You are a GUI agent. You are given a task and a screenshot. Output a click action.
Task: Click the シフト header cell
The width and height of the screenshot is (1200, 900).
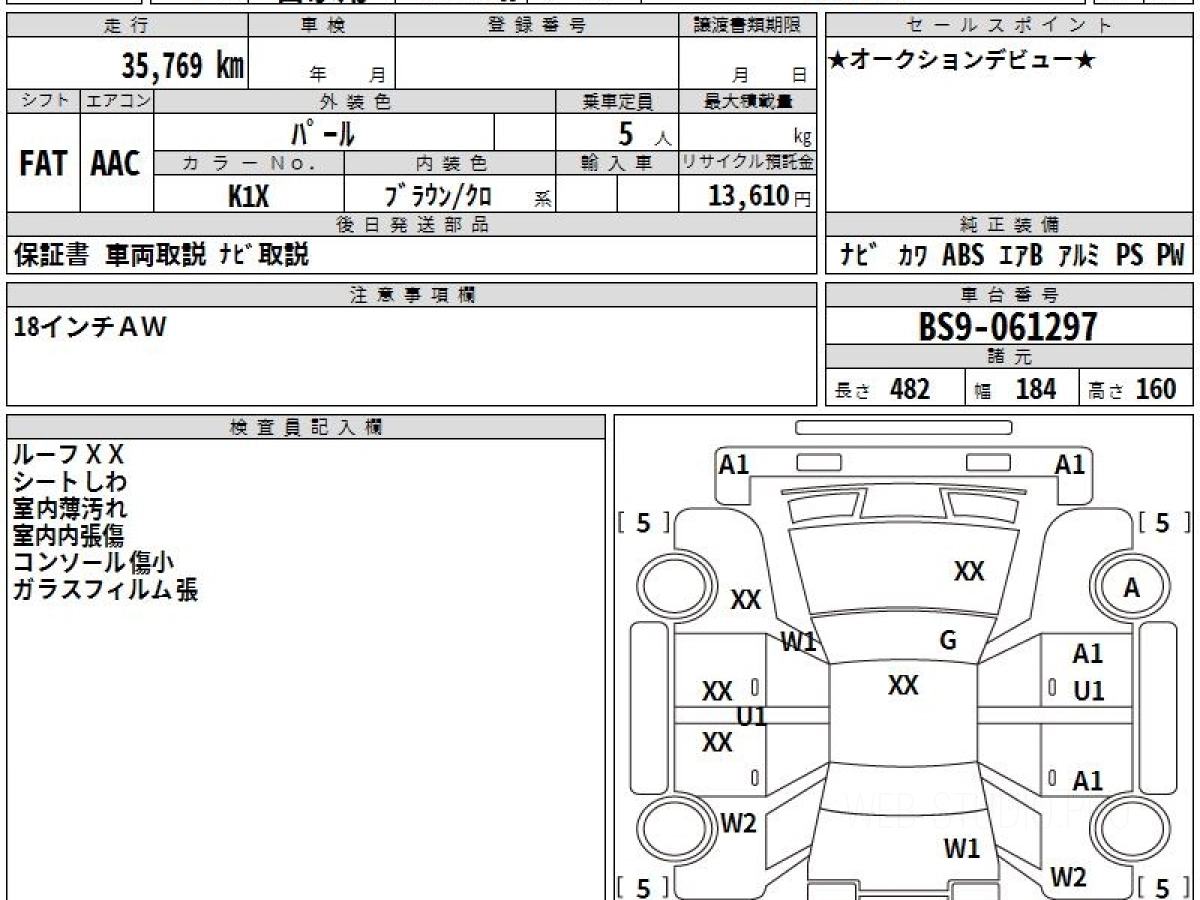coord(43,101)
